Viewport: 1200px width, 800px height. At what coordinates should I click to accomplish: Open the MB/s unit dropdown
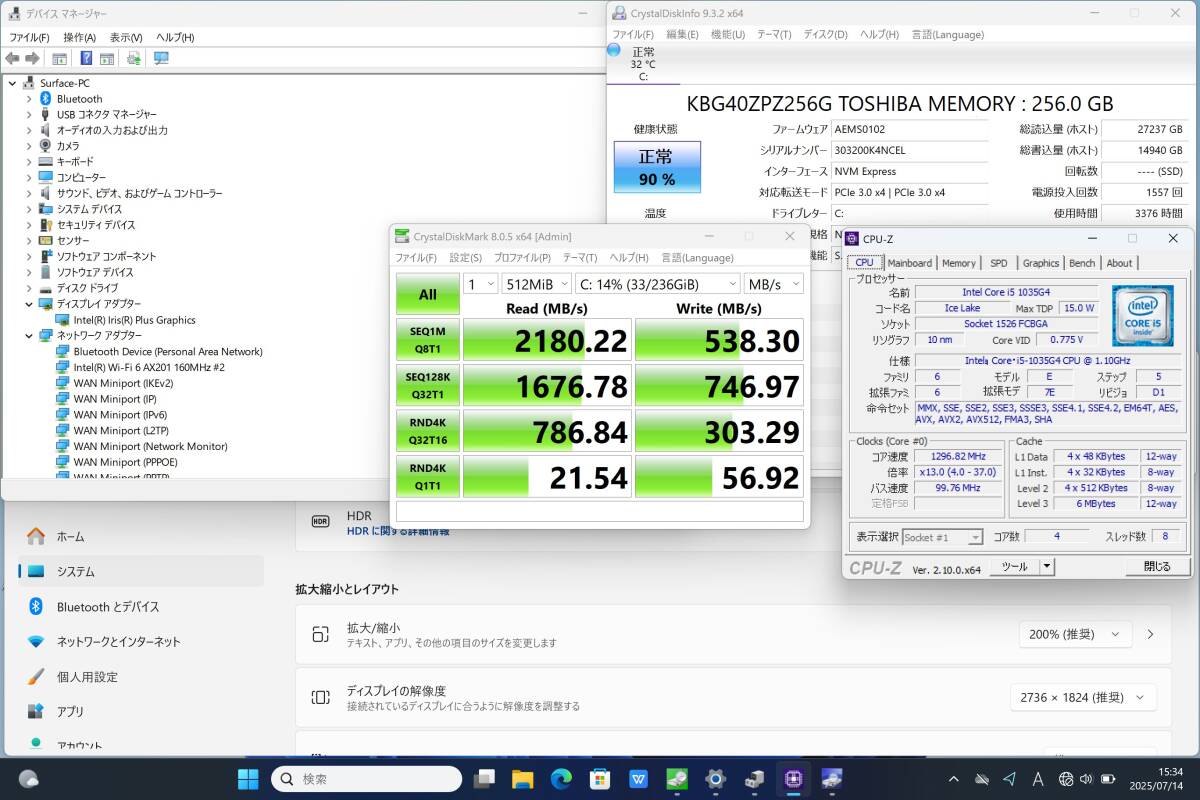coord(773,284)
